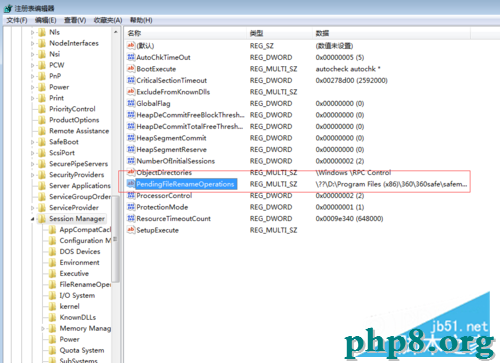This screenshot has height=363, width=500.
Task: Click the data '0x00278d00 (2592000)'
Action: 351,80
